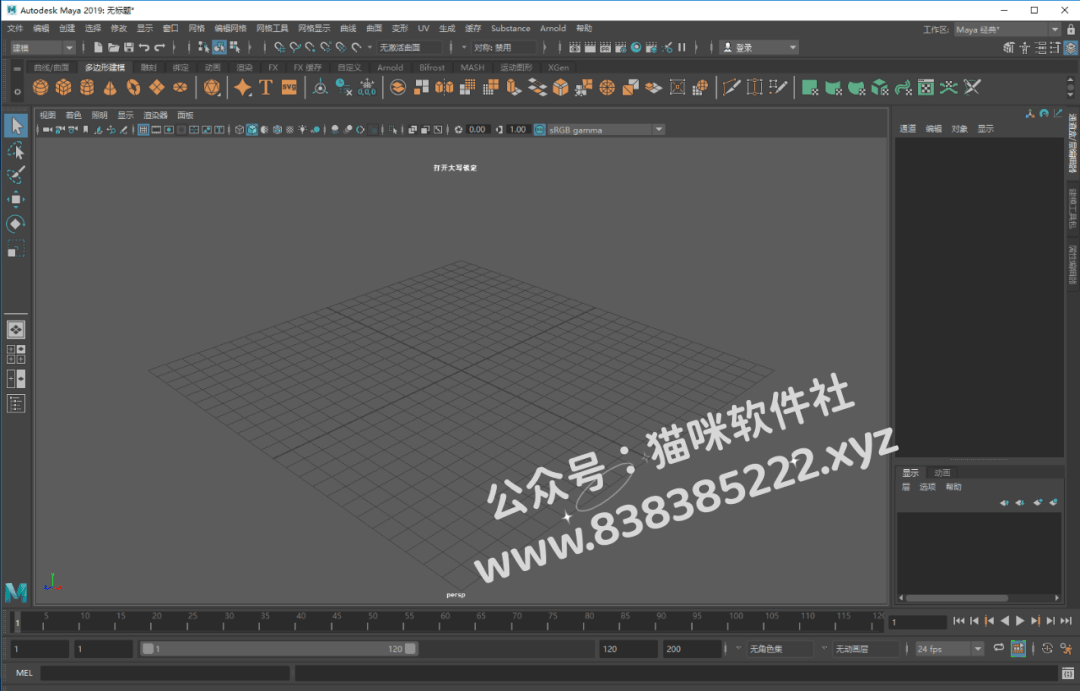Open the 登录 account dropdown
The image size is (1080, 691).
759,48
